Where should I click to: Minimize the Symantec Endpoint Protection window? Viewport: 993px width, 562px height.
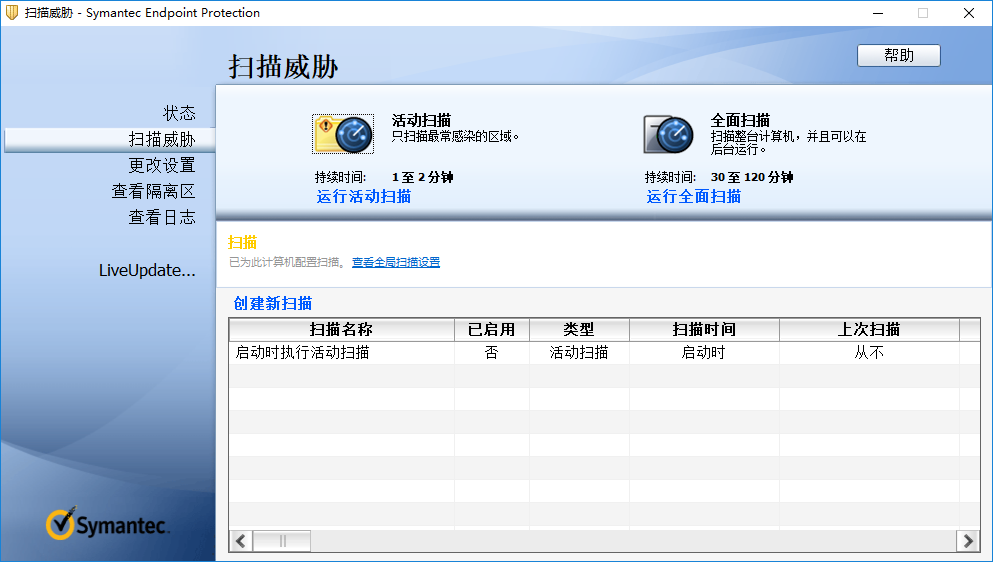(x=878, y=13)
